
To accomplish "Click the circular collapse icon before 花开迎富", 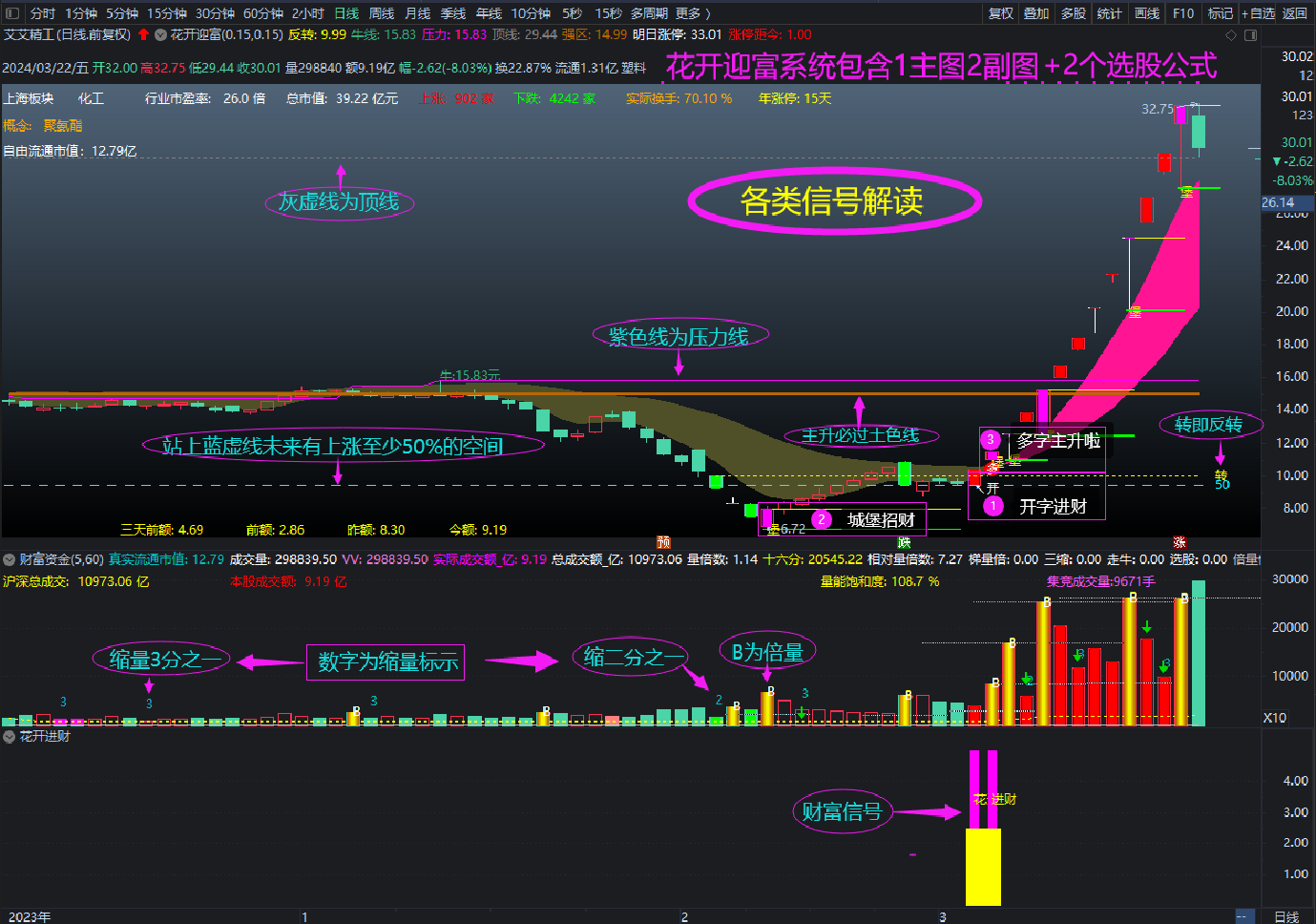I will tap(159, 34).
